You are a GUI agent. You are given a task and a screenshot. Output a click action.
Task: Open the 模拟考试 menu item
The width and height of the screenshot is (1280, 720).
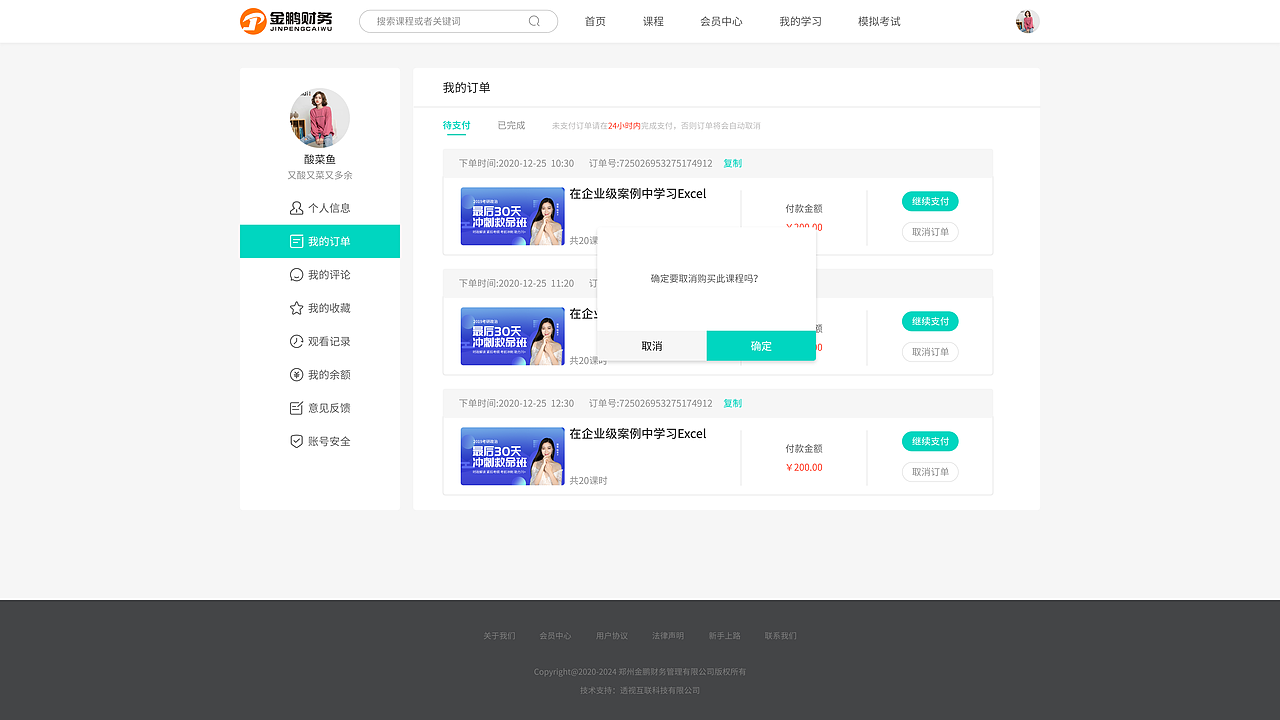(x=878, y=21)
